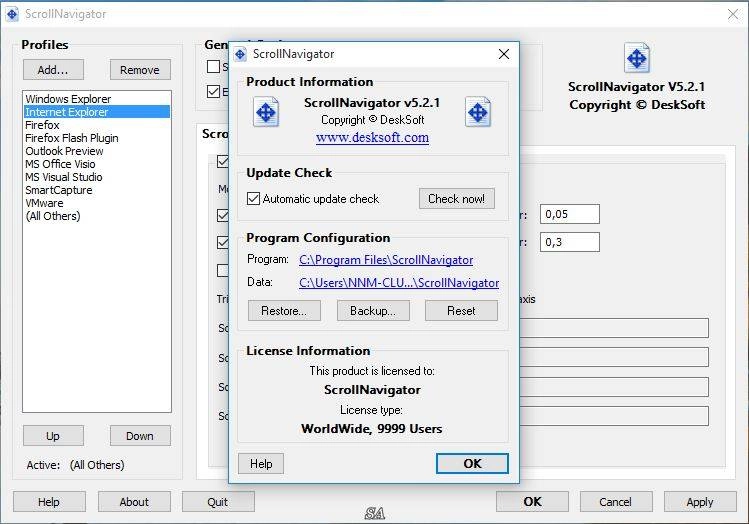749x524 pixels.
Task: Select (All Others) profile in the list
Action: [96, 216]
